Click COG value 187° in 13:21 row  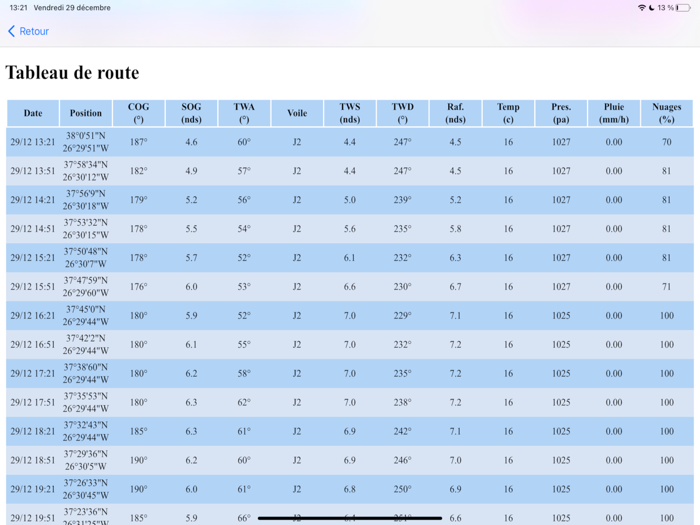tap(138, 142)
